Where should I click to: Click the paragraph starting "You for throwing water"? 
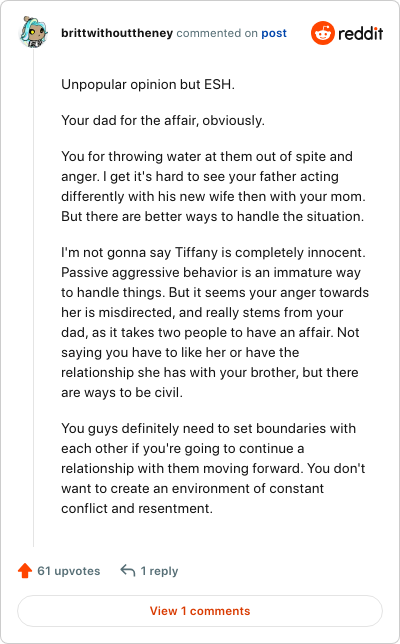coord(214,186)
